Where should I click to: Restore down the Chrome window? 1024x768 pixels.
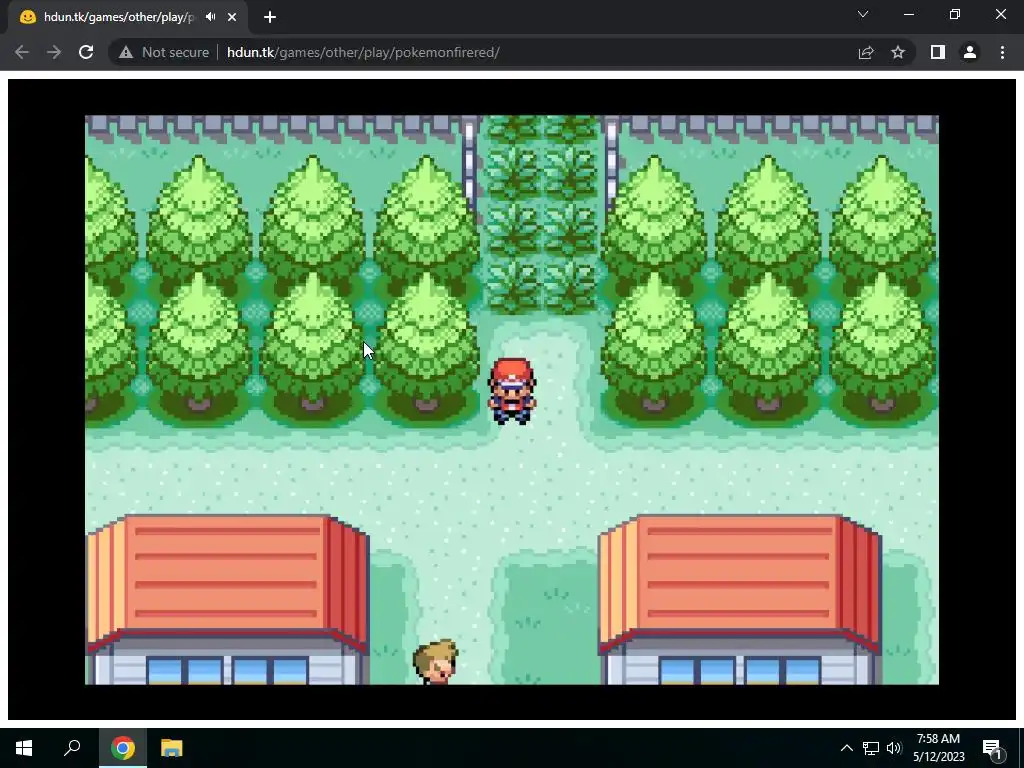pyautogui.click(x=955, y=14)
